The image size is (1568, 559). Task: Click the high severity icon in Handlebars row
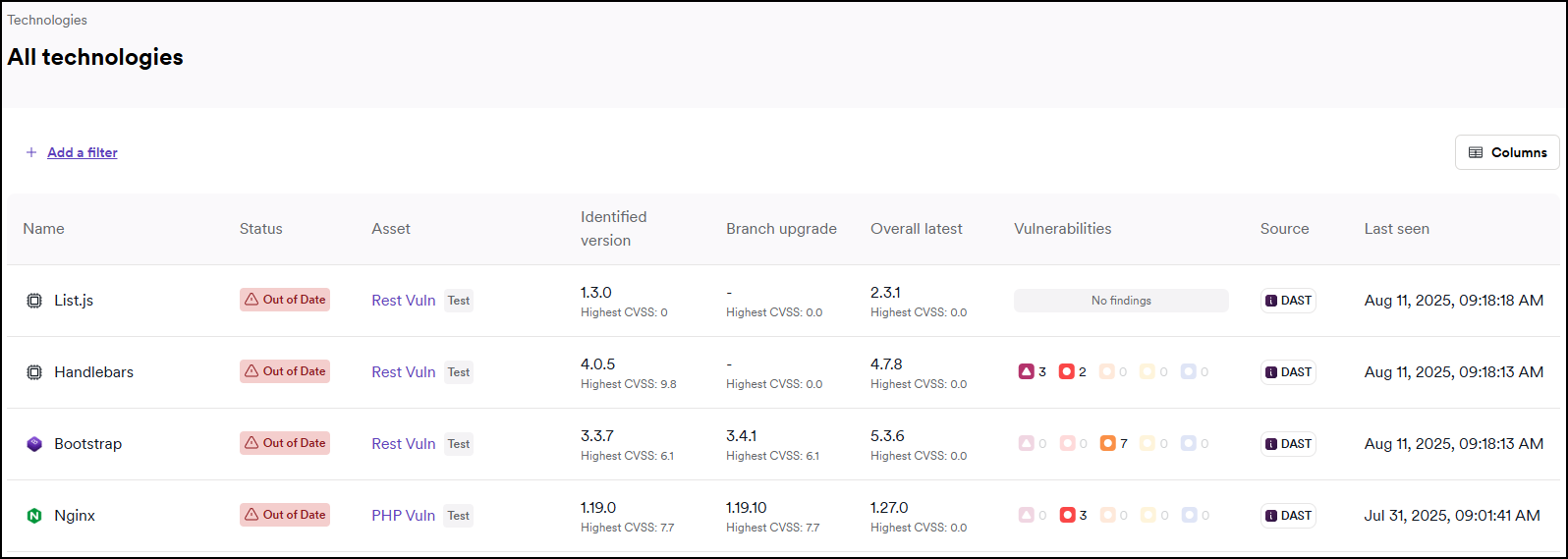point(1067,371)
